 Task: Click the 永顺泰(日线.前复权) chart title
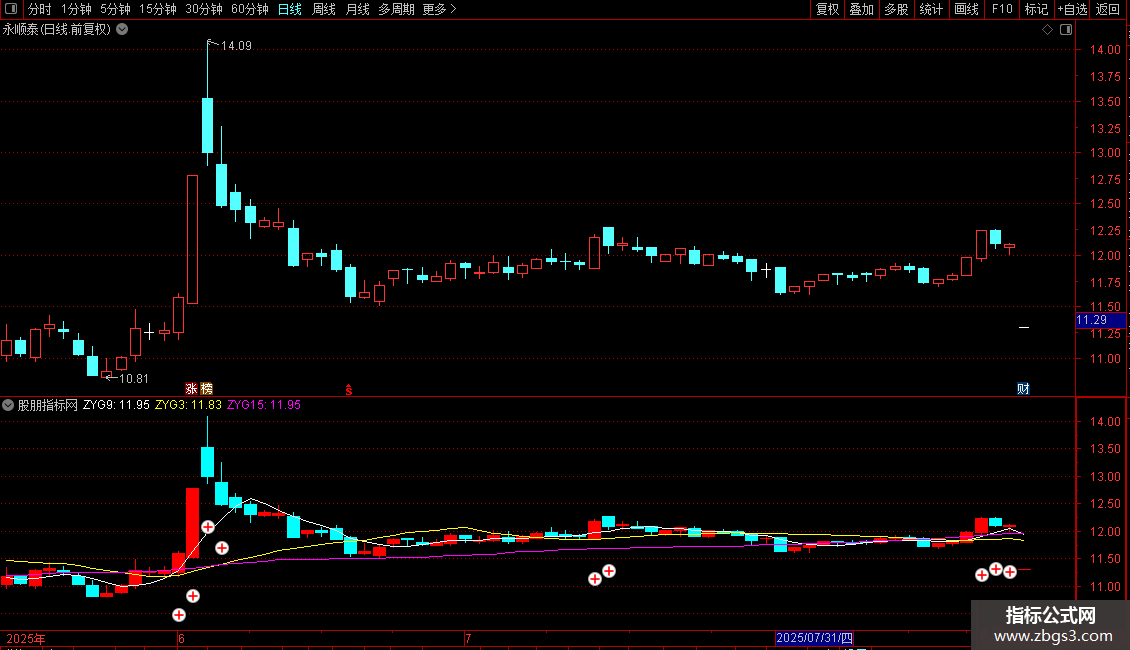tap(57, 30)
